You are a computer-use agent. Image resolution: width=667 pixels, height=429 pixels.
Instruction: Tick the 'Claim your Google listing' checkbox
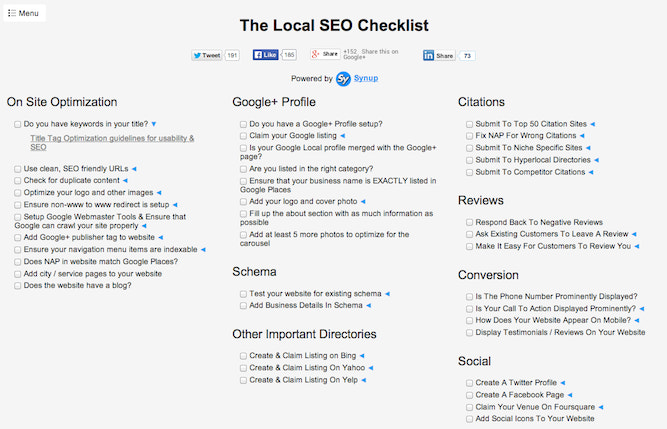243,136
